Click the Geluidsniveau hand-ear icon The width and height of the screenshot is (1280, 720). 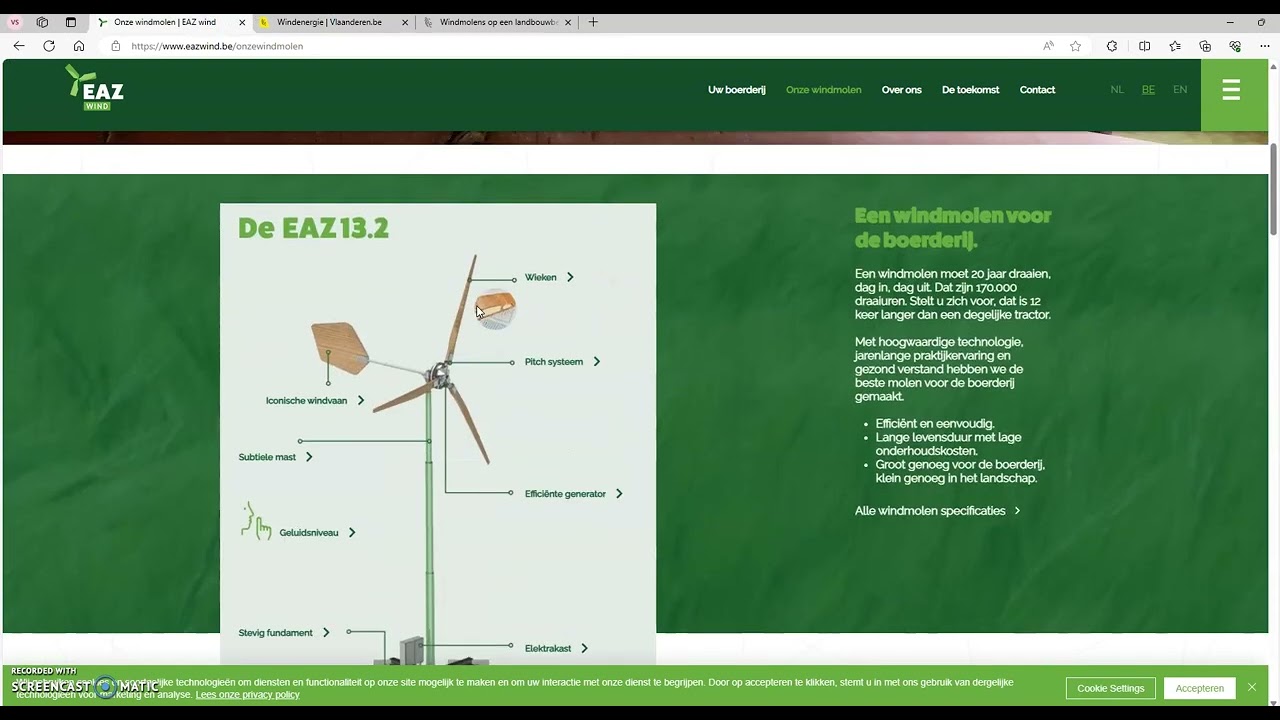point(256,522)
